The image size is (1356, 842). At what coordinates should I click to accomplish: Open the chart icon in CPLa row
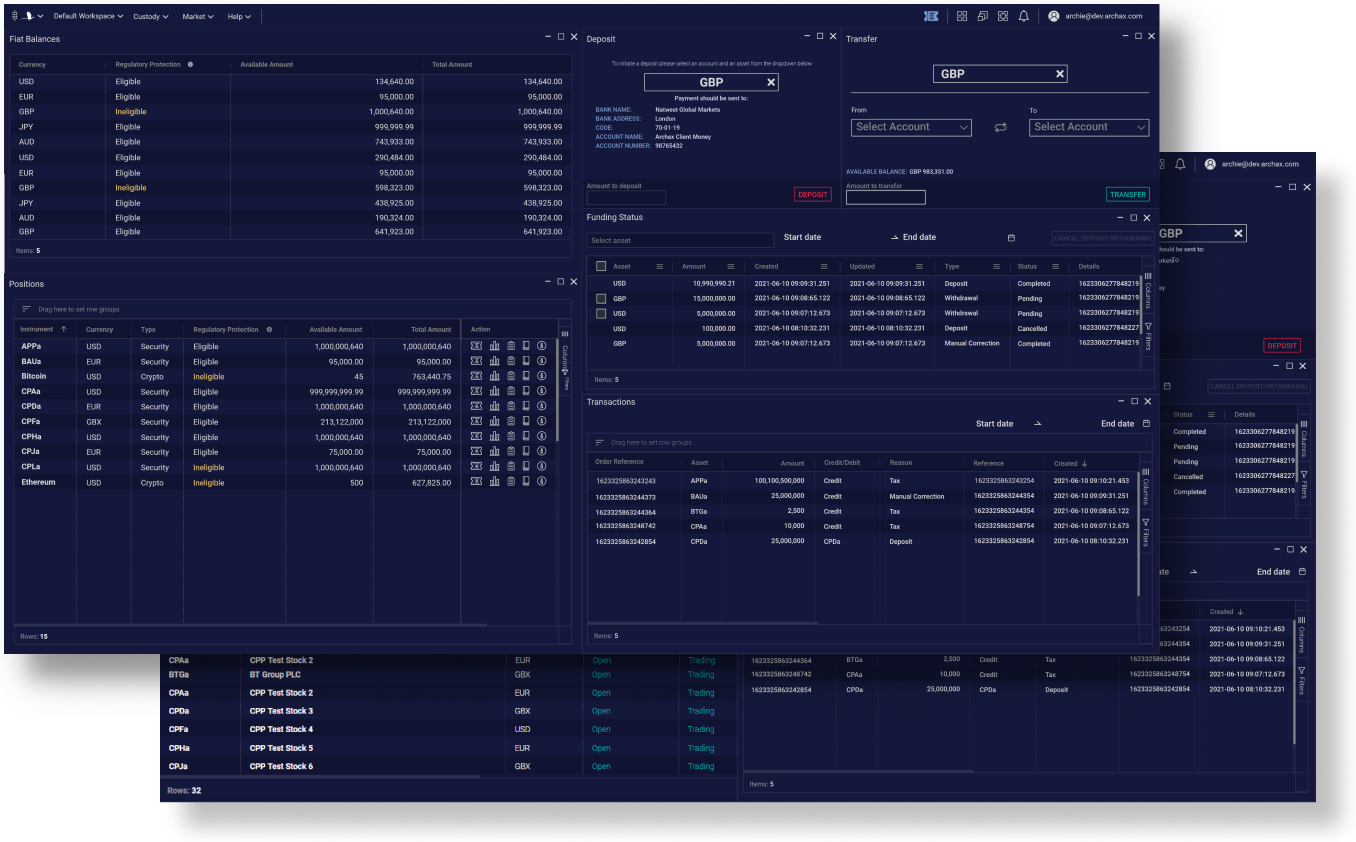point(494,467)
